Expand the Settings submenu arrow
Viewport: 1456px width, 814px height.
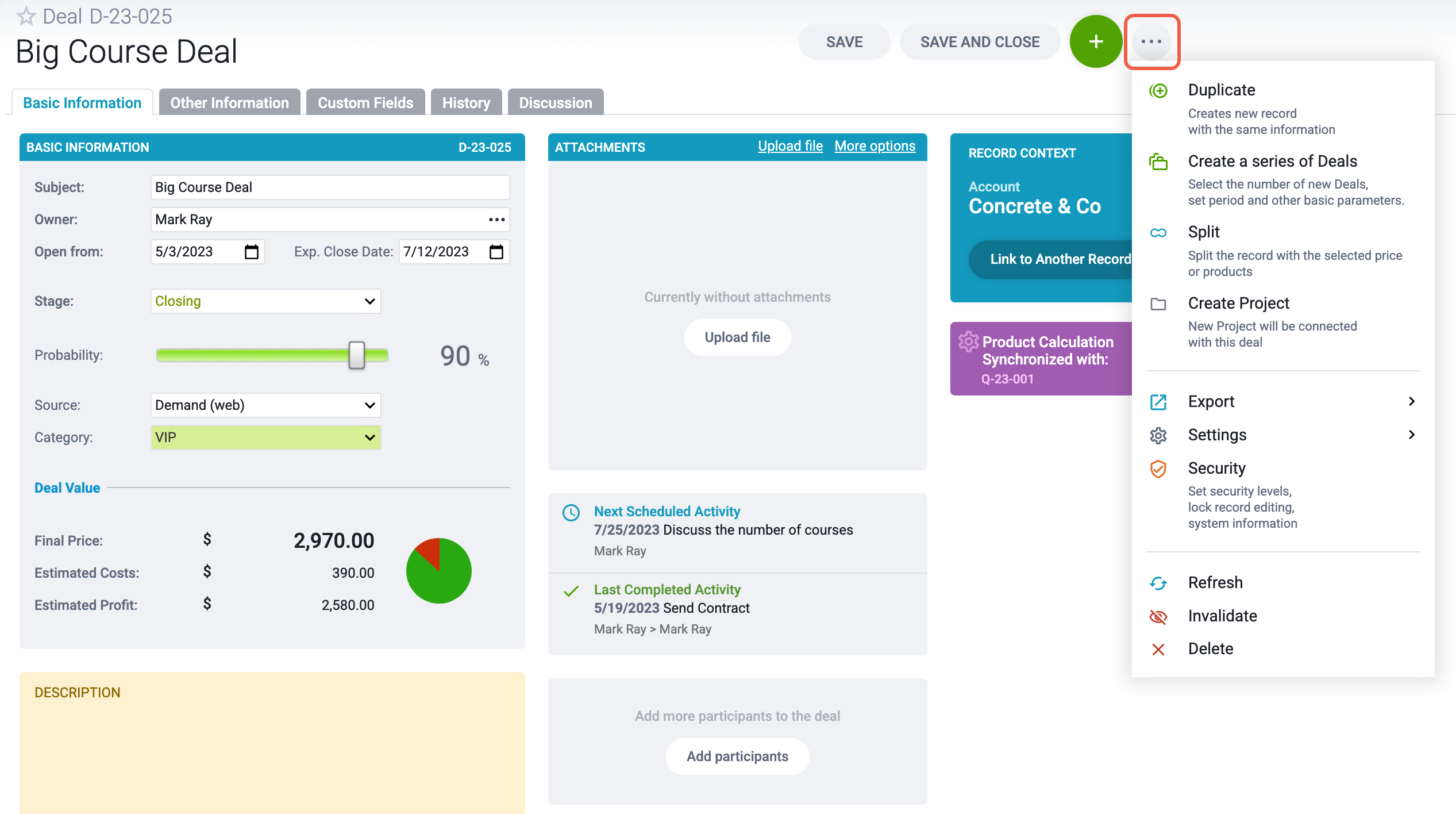(x=1412, y=435)
